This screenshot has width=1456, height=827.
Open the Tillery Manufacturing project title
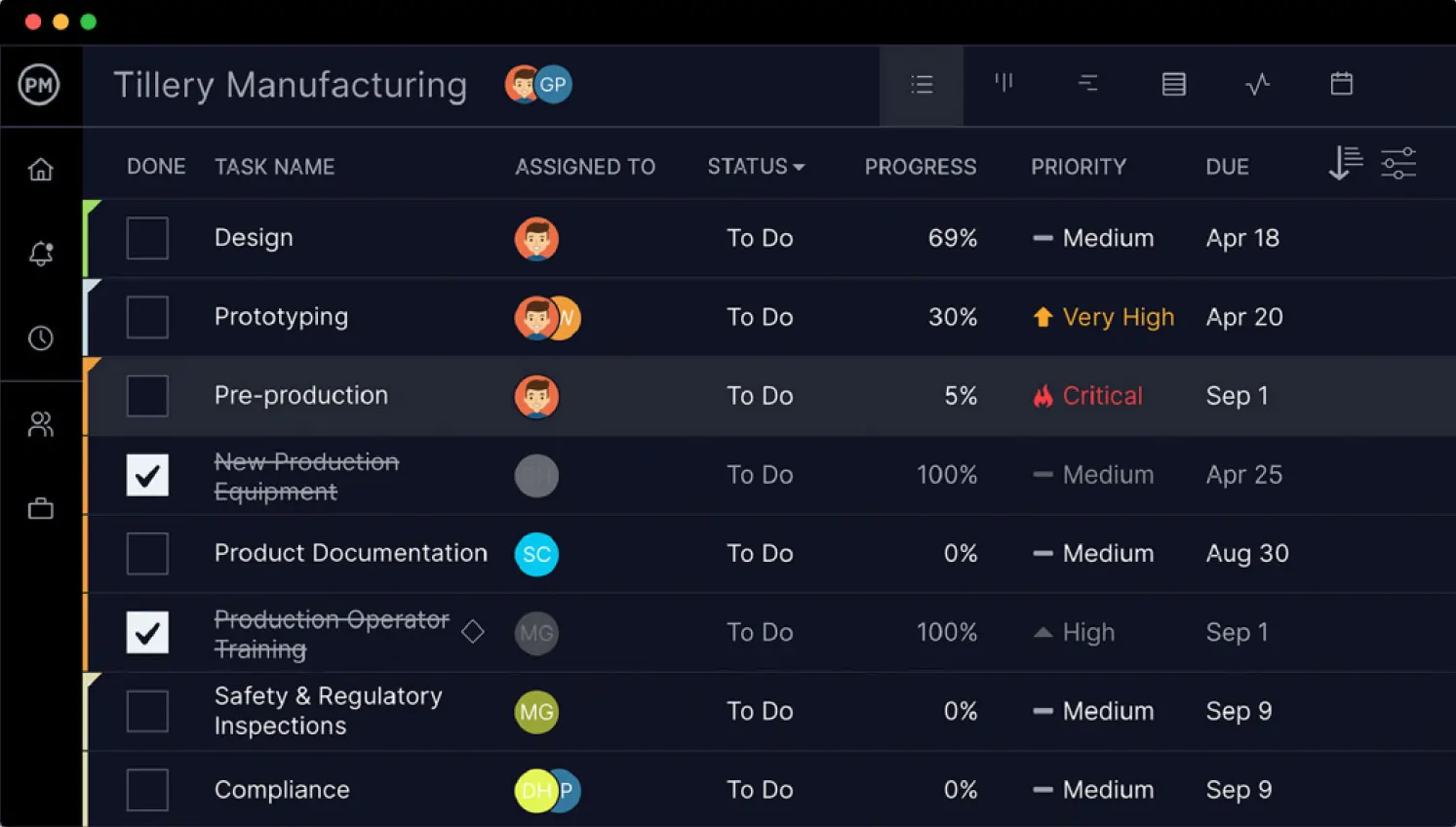pos(291,85)
